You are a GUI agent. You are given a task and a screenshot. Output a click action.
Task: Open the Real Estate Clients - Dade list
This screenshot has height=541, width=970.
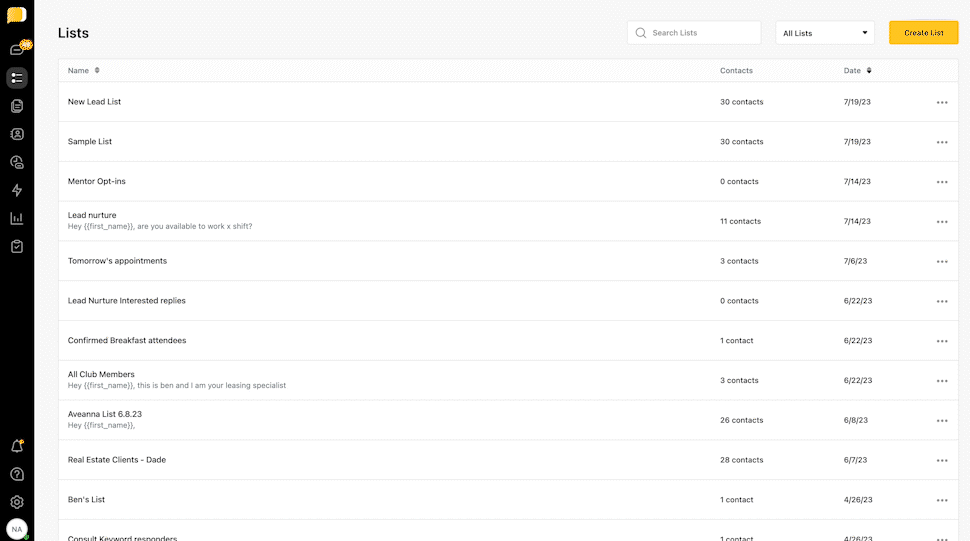pyautogui.click(x=117, y=460)
